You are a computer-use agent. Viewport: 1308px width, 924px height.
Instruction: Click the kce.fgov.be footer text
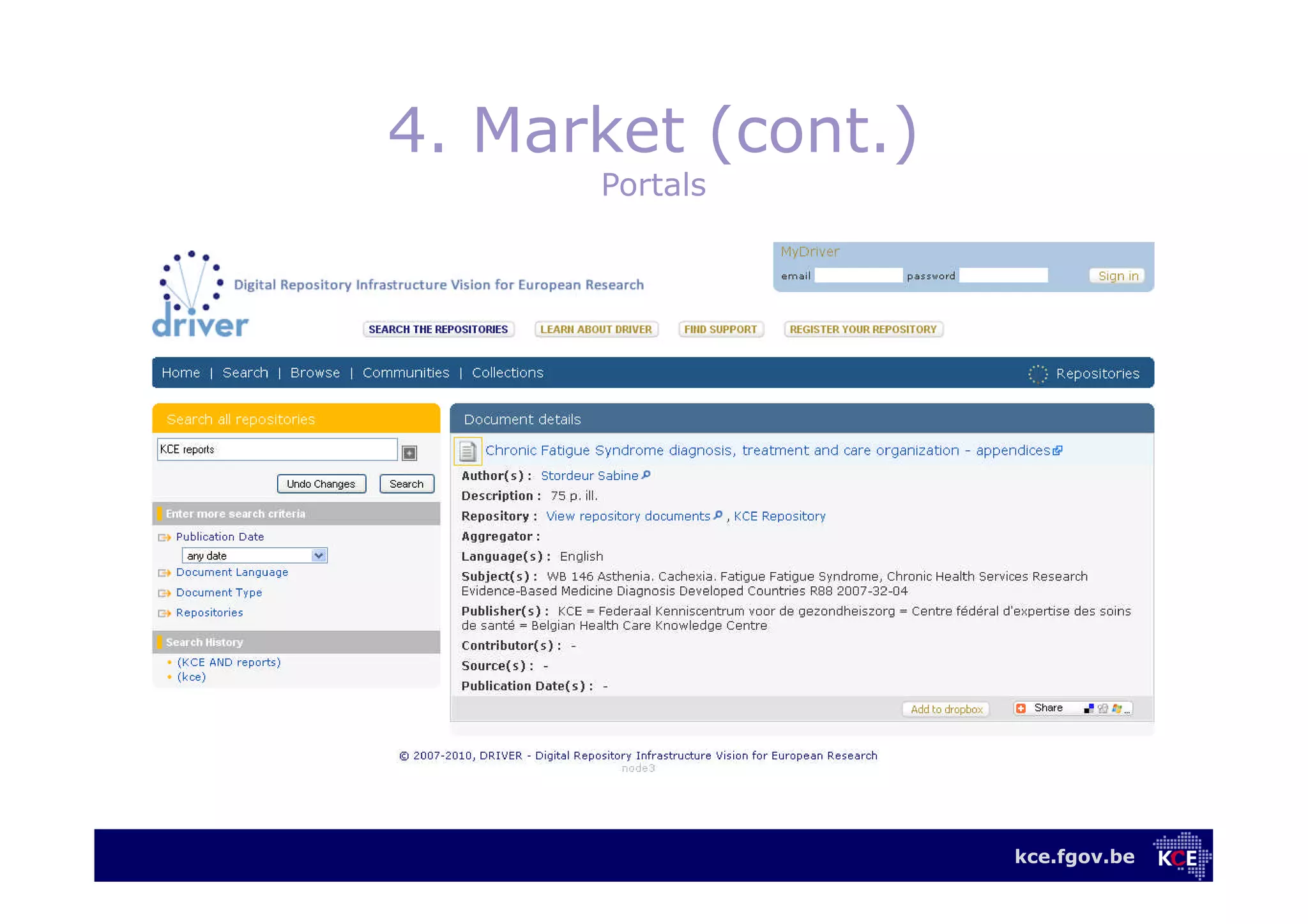tap(1074, 856)
